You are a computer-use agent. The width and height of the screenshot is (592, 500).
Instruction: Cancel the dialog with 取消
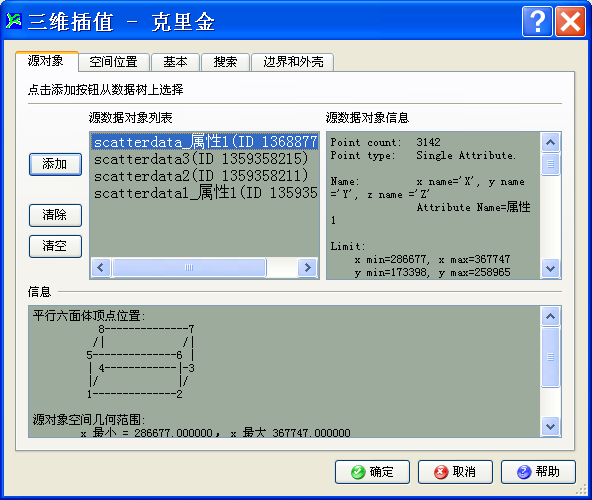click(455, 472)
